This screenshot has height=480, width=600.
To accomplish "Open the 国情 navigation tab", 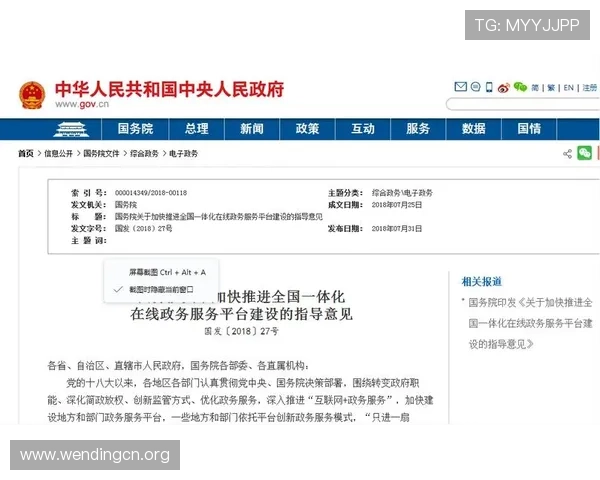I will pyautogui.click(x=529, y=129).
